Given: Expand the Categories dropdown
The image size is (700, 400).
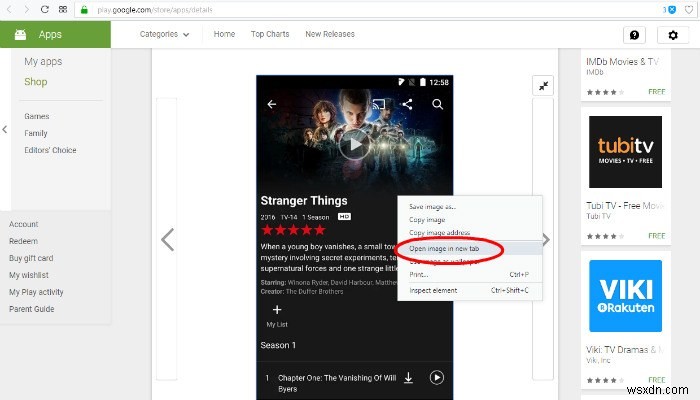Looking at the screenshot, I should 164,34.
